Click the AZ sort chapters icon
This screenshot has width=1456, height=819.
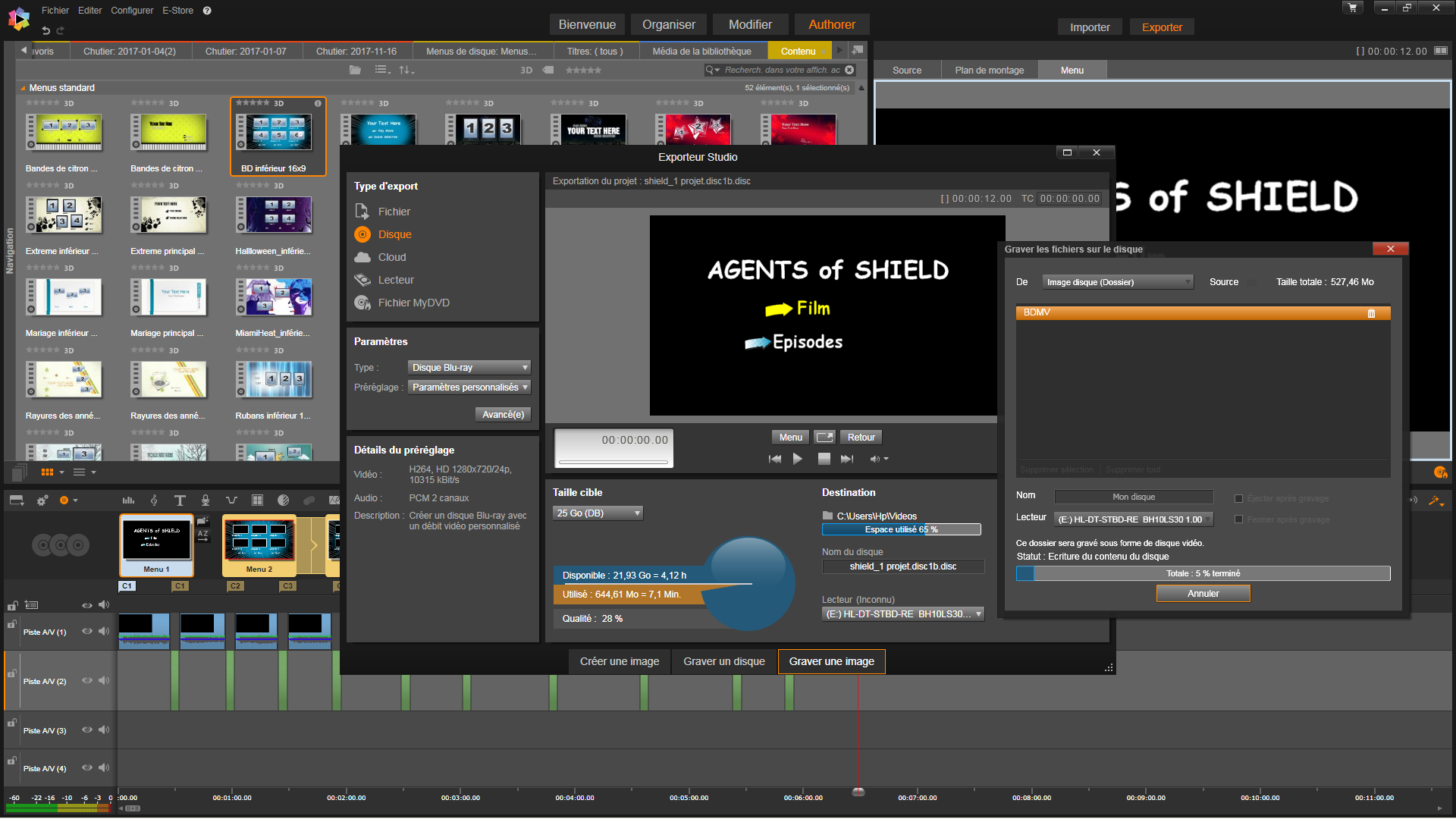[x=203, y=535]
